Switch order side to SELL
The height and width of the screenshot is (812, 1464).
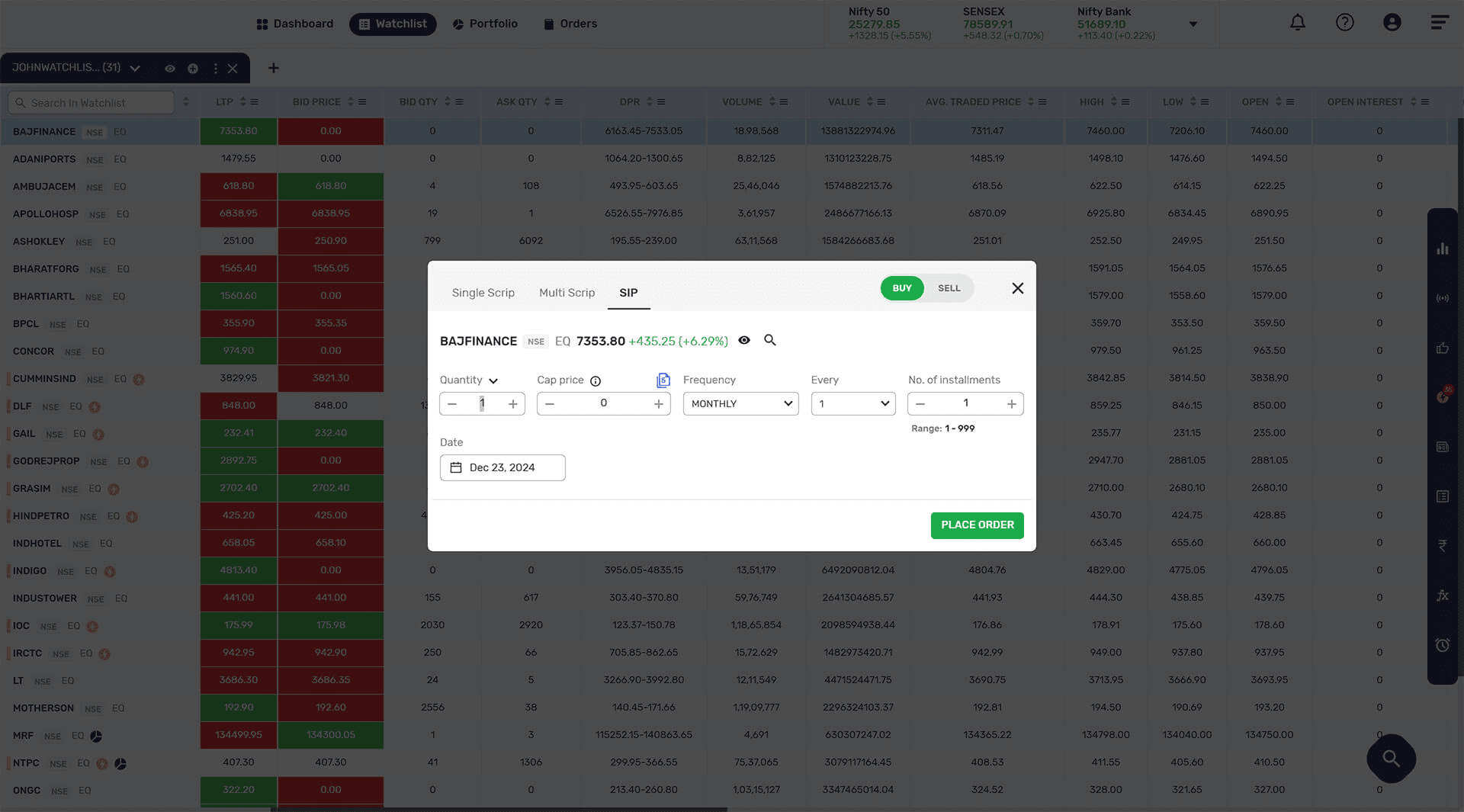click(949, 288)
